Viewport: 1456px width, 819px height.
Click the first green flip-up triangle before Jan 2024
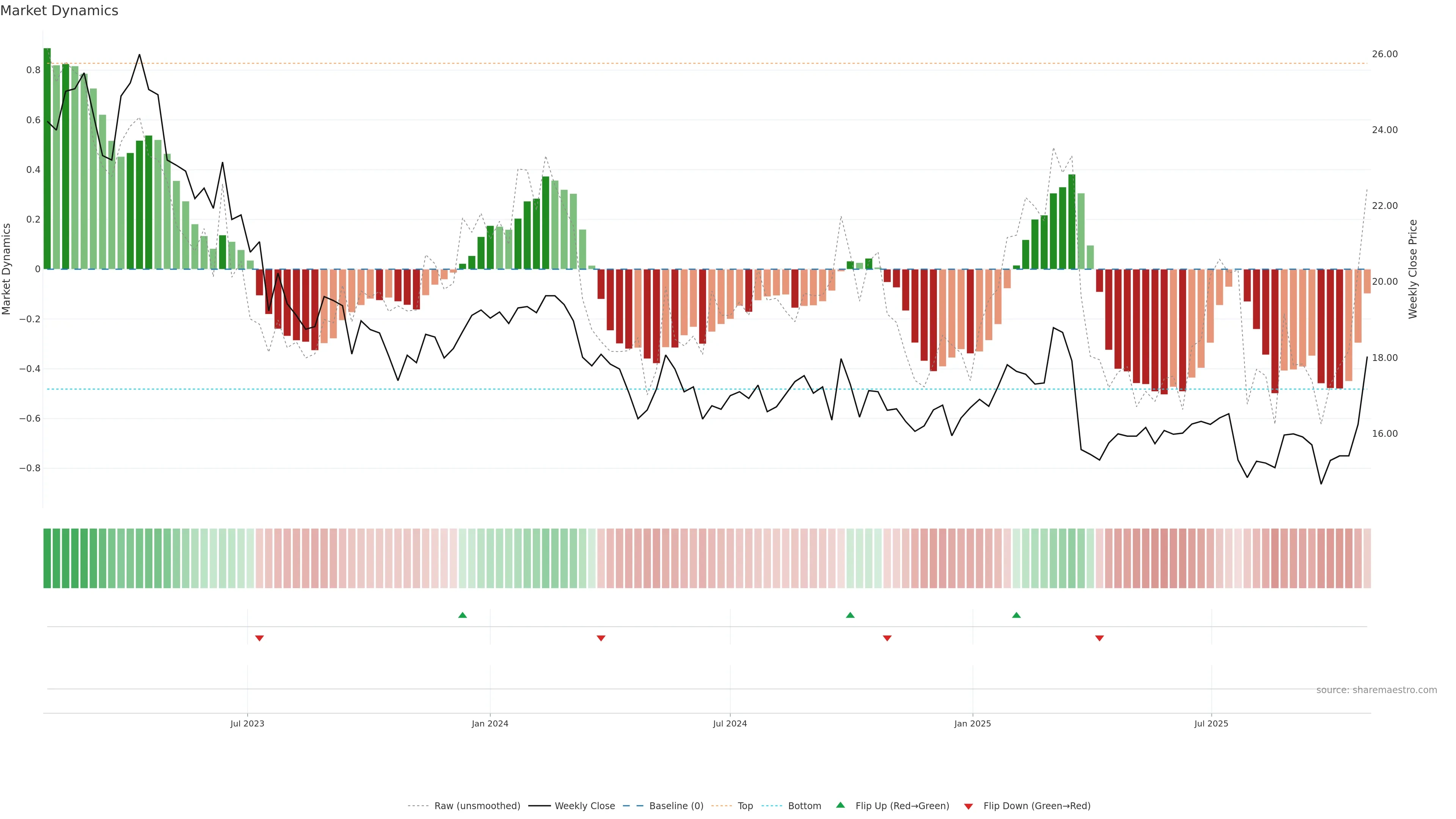coord(462,615)
